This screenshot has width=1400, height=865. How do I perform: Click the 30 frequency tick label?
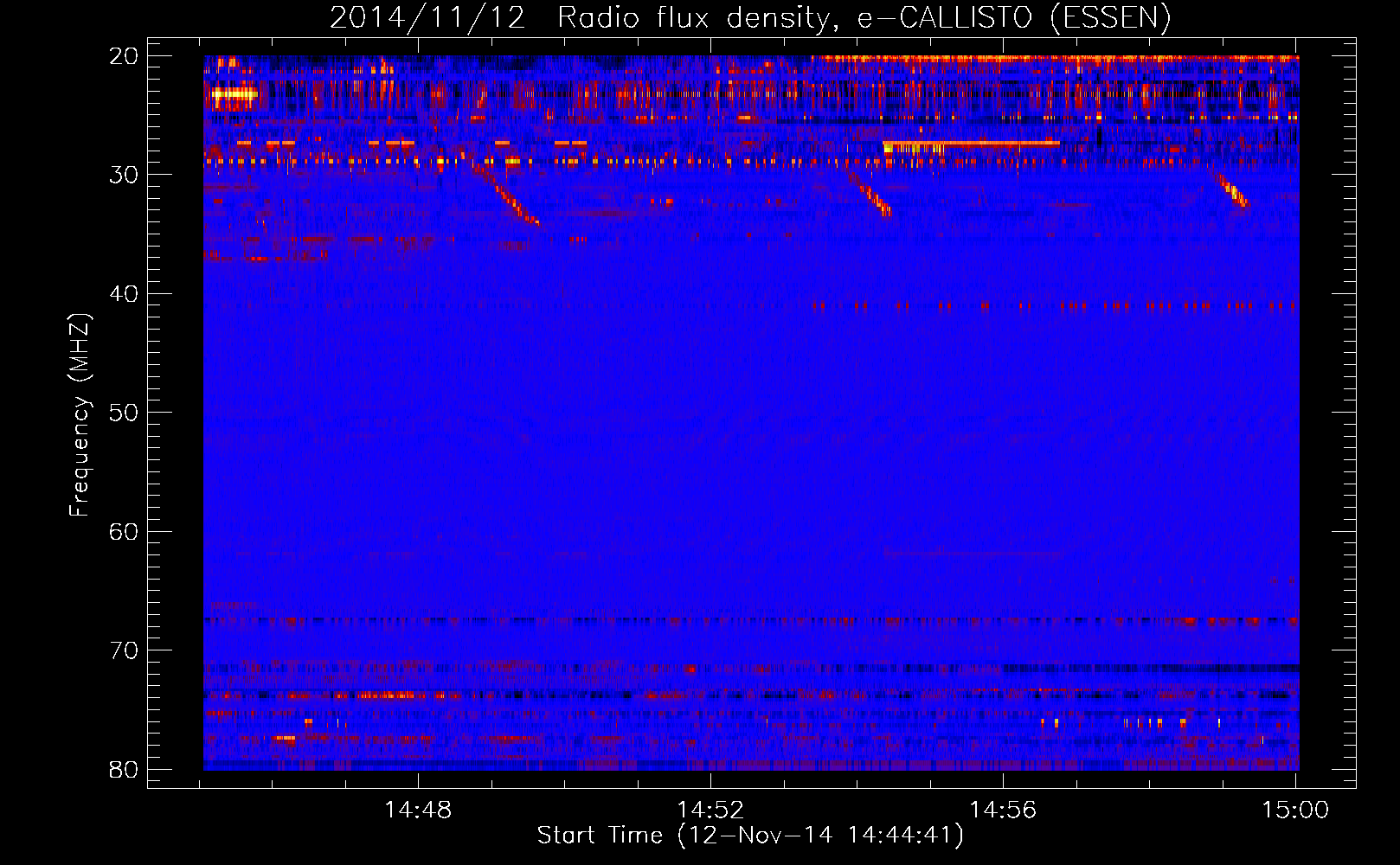(x=125, y=175)
